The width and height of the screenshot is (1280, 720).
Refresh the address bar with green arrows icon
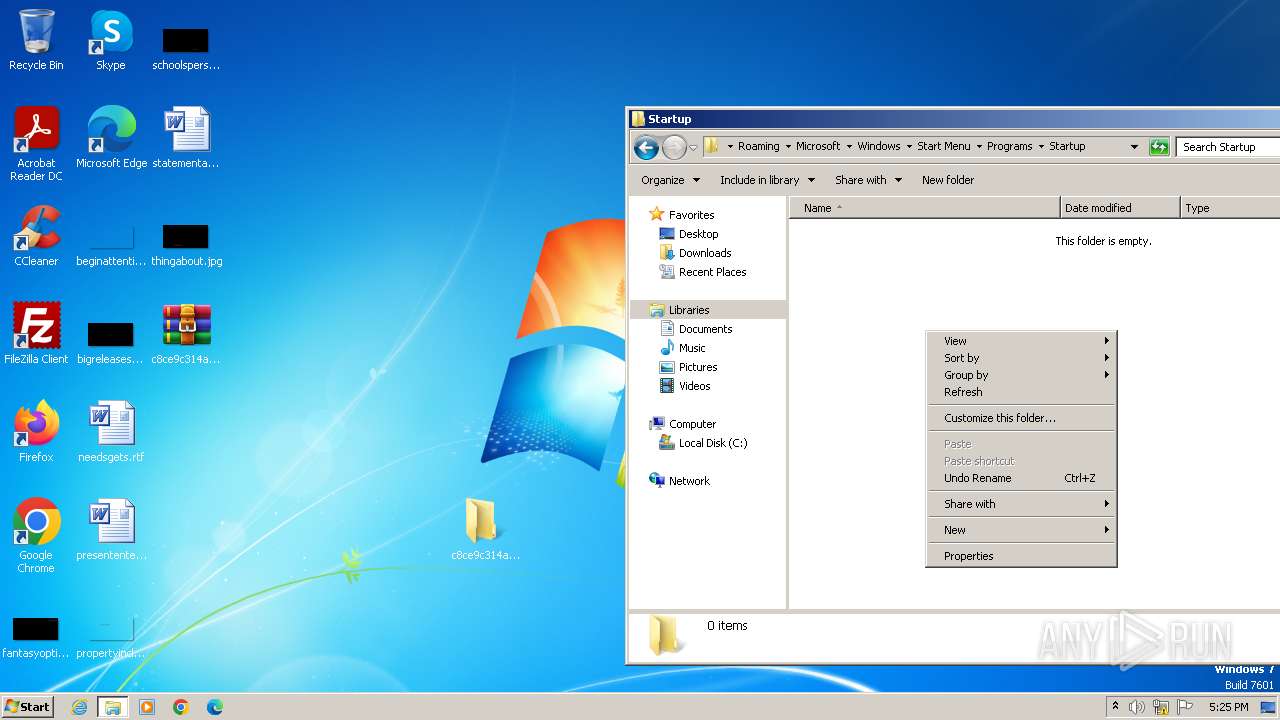[1159, 147]
